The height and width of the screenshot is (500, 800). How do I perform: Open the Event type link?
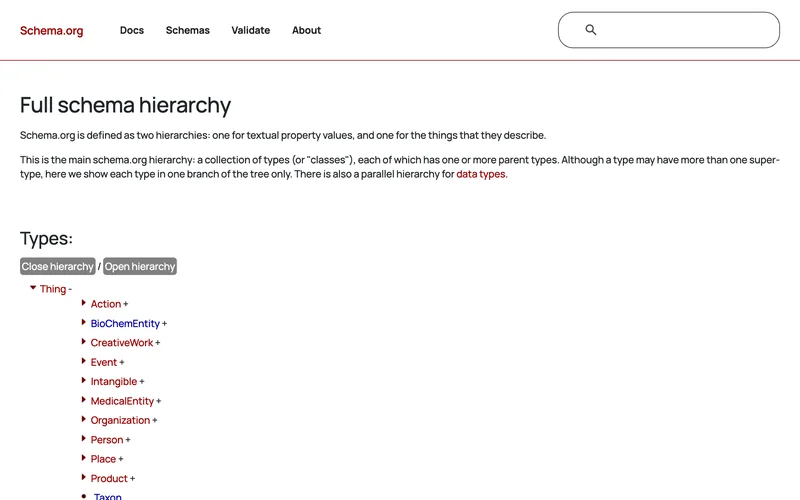coord(104,362)
